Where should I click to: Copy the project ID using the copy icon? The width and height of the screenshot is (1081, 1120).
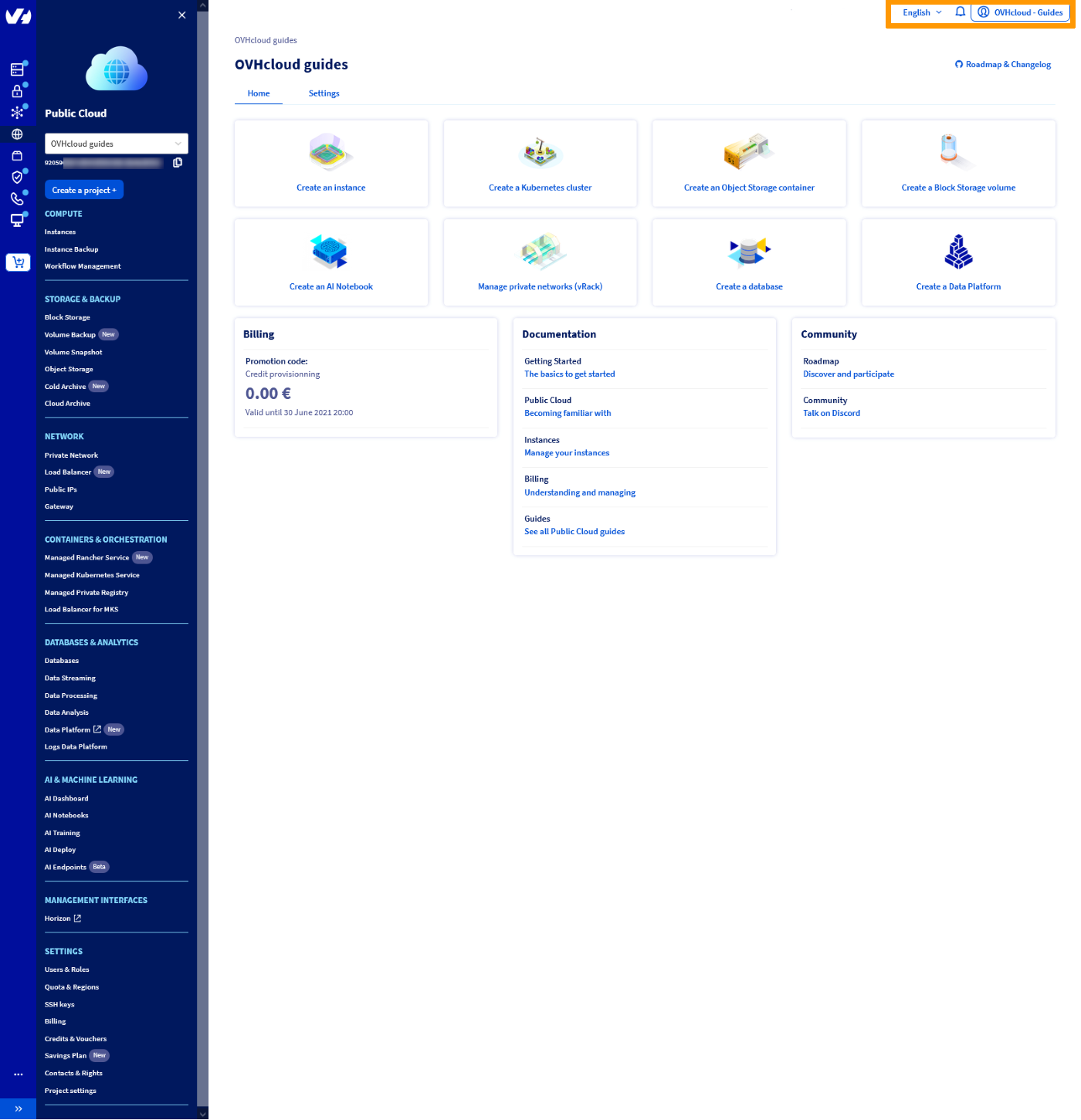point(178,163)
